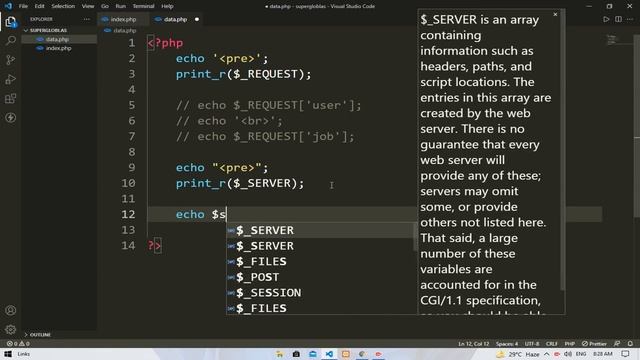This screenshot has width=640, height=360.
Task: Open the Explorer panel's Views and More Actions ellipsis
Action: 87,19
